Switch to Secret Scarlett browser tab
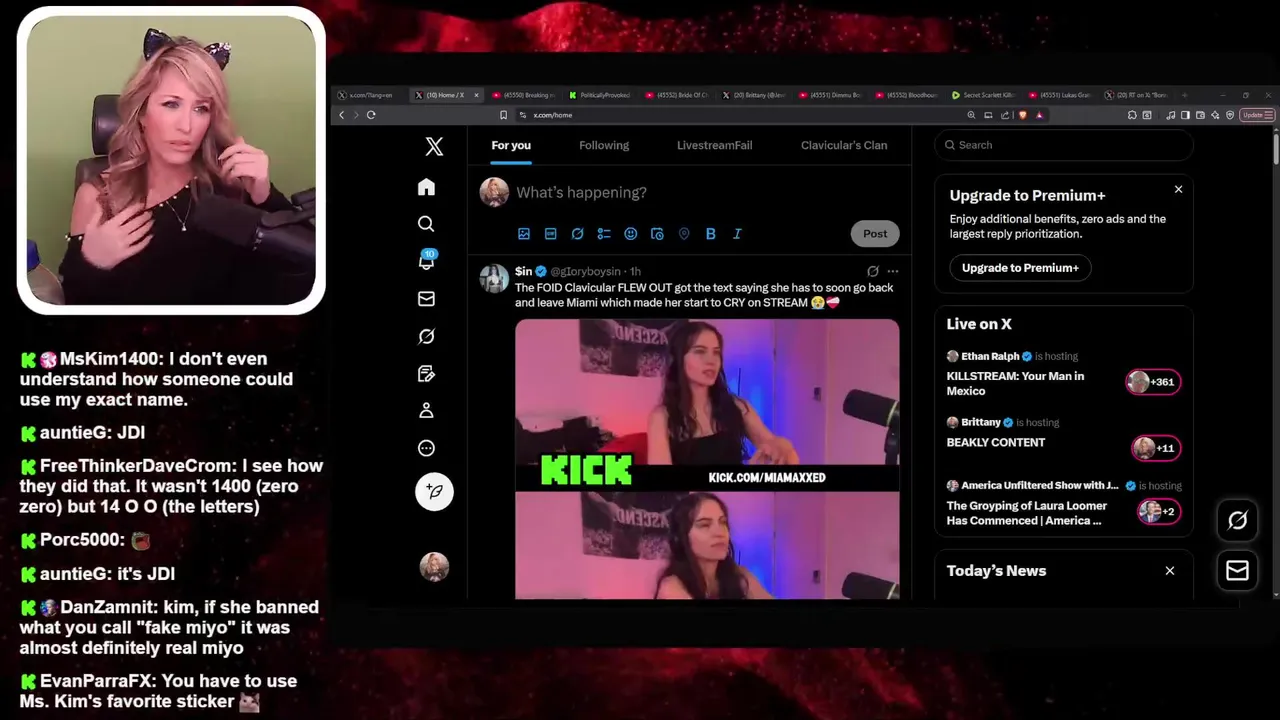The height and width of the screenshot is (720, 1280). [983, 95]
